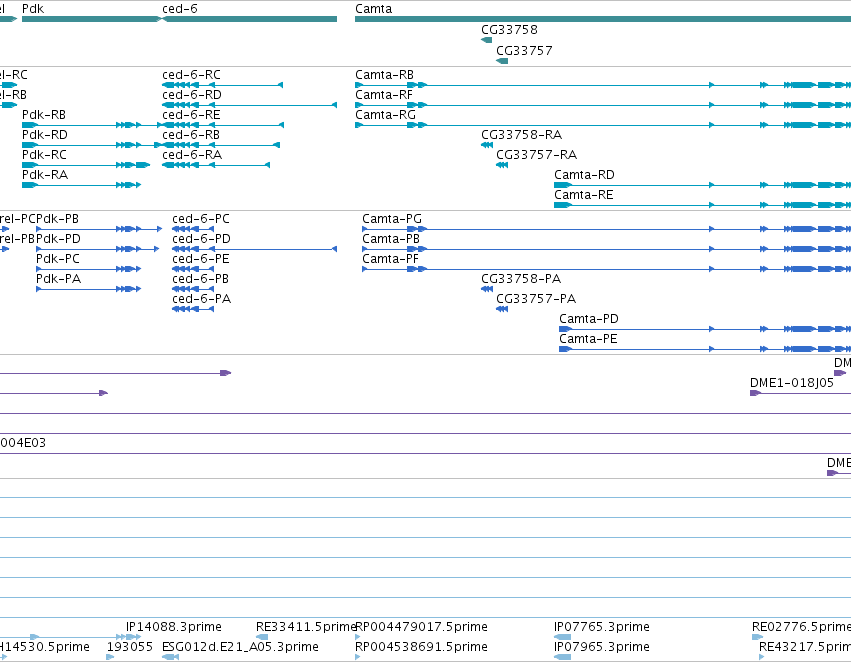Click the Camta-PG protein label
Viewport: 851px width, 662px height.
coord(392,219)
